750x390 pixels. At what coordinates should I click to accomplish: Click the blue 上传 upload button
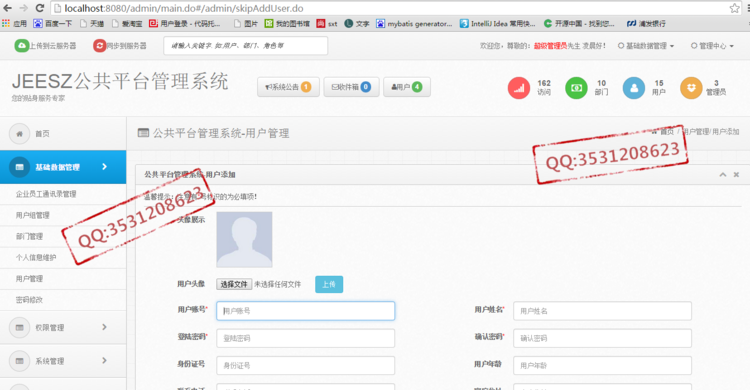[x=329, y=284]
